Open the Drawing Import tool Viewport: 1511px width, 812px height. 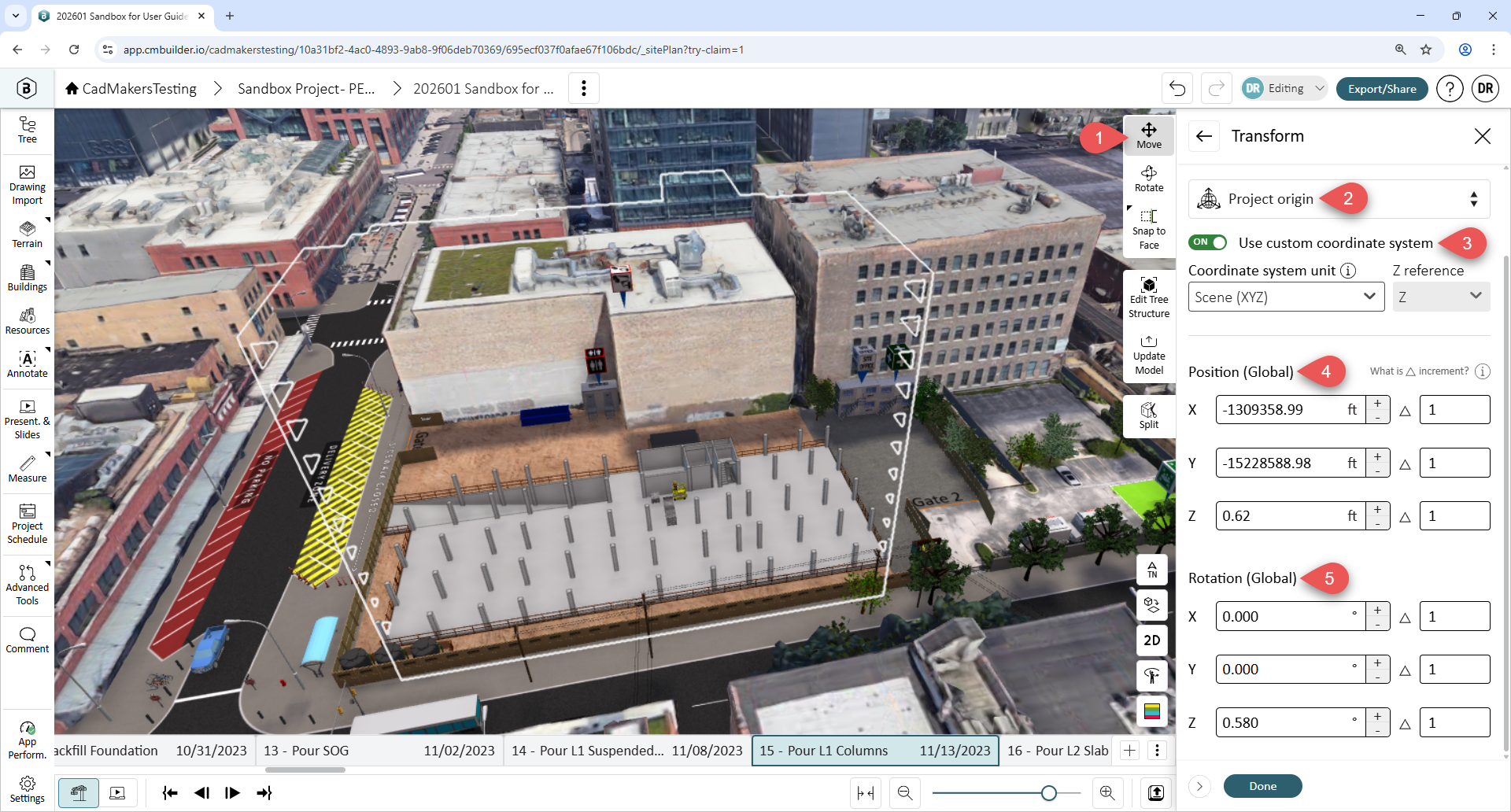tap(28, 186)
